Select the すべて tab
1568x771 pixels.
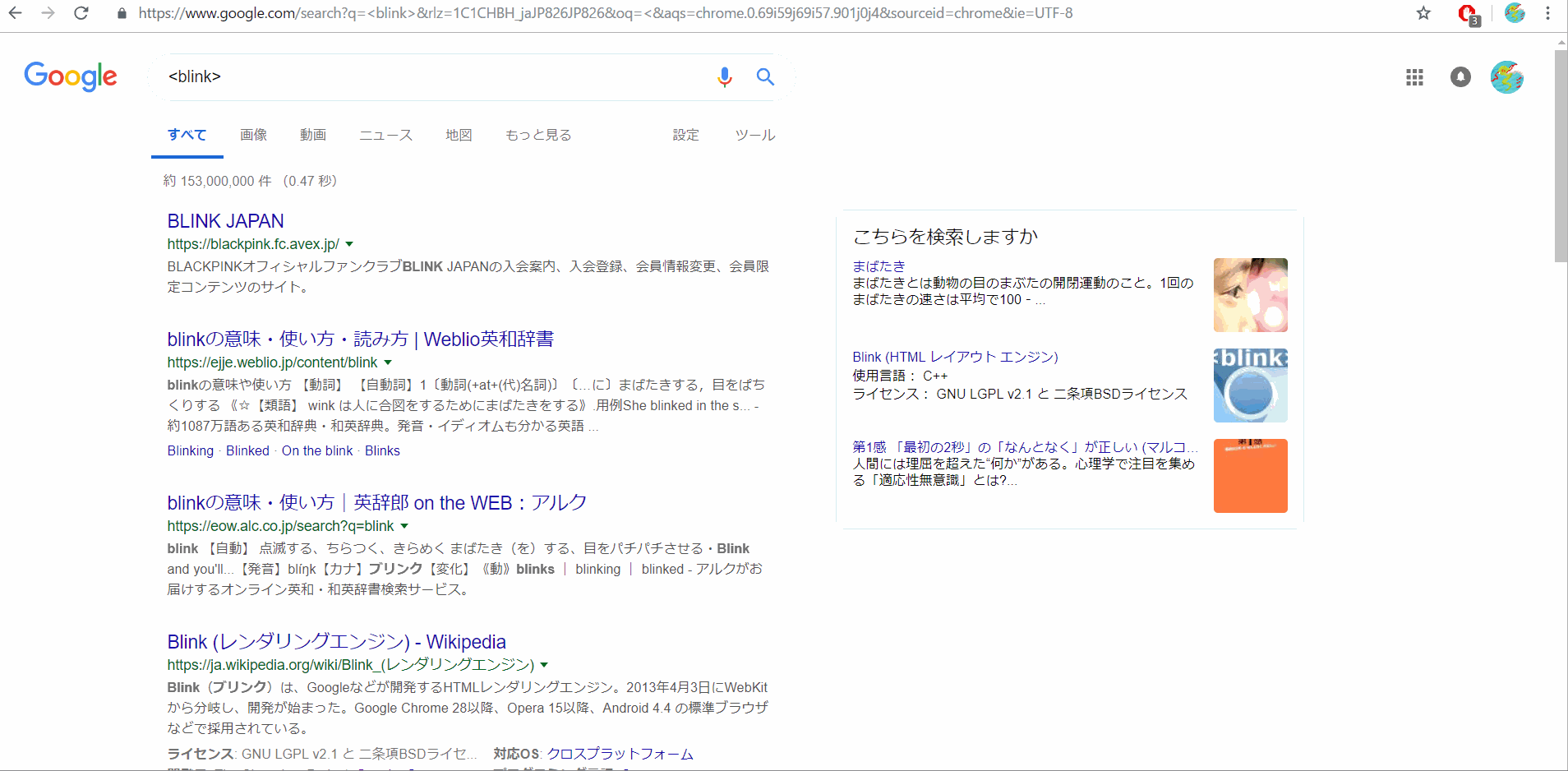click(x=187, y=135)
